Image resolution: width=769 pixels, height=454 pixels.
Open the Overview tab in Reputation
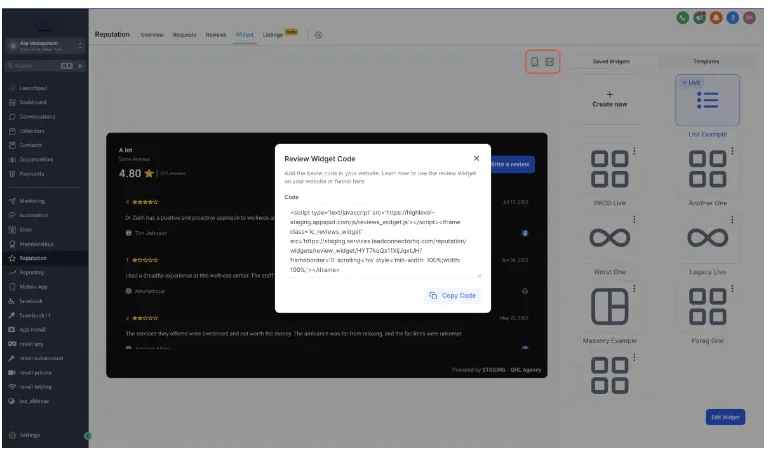(152, 35)
